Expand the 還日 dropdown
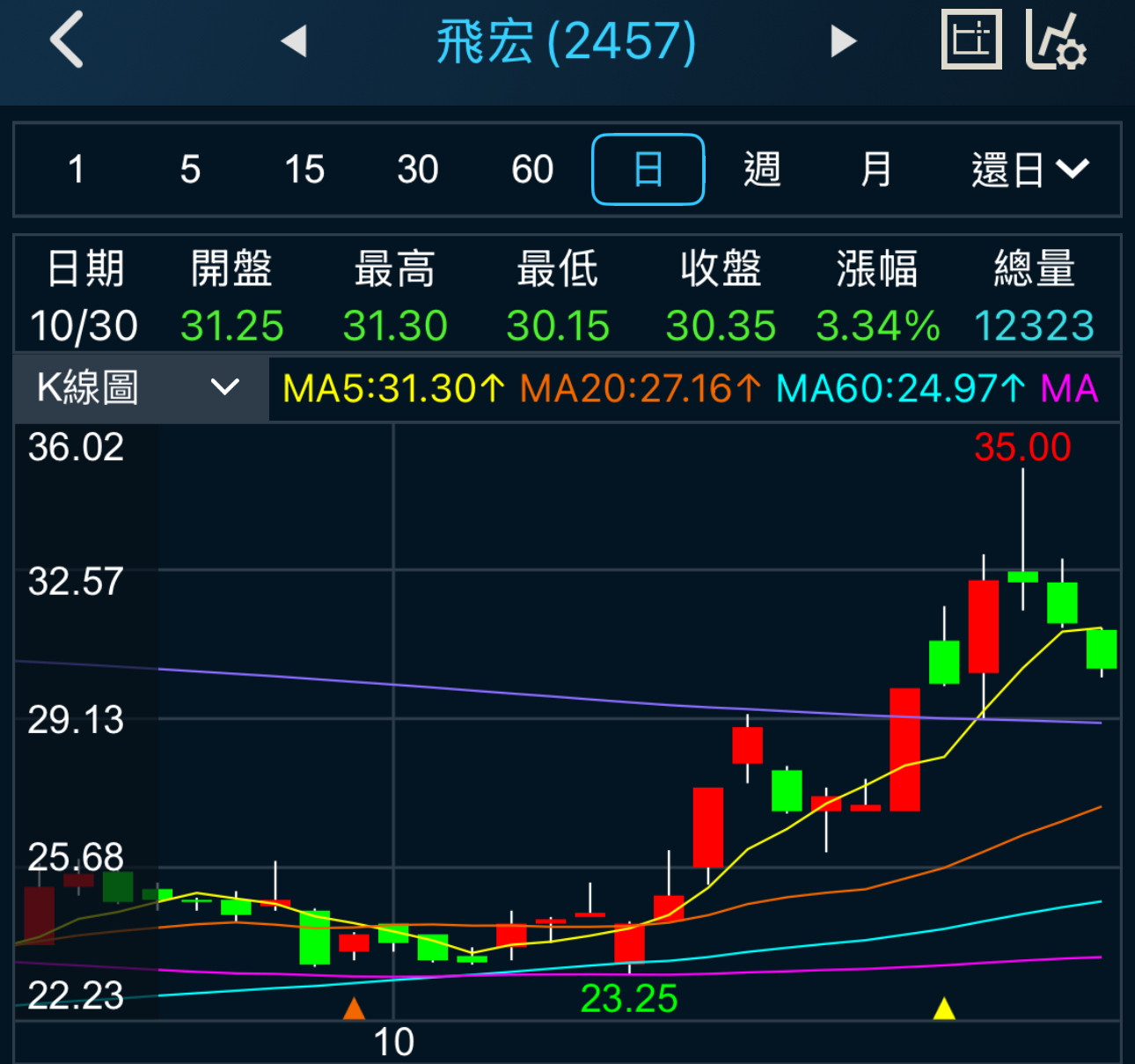Screen dimensions: 1135x1064 [x=1029, y=170]
